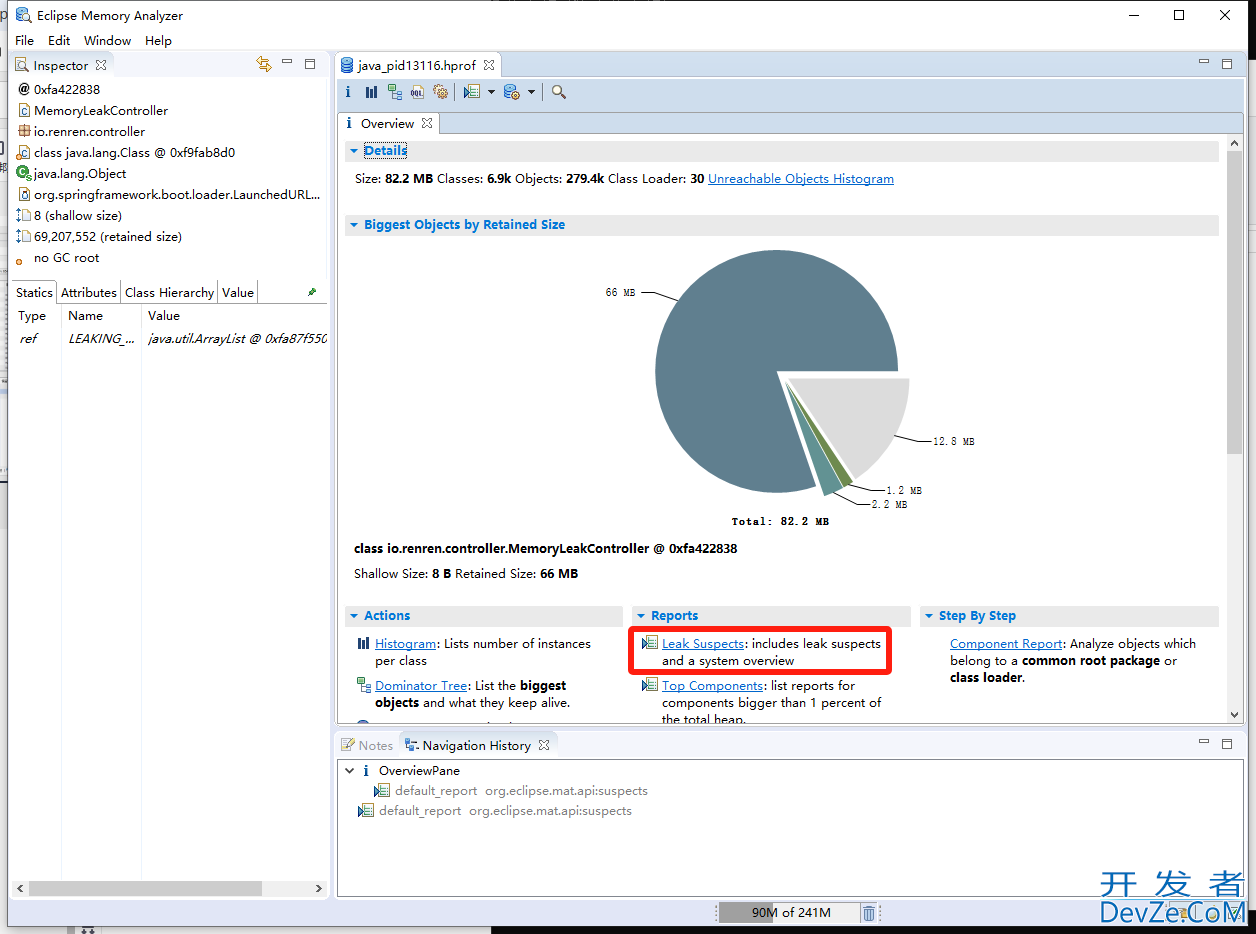Maximize the Inspector panel
Viewport: 1256px width, 934px height.
[x=310, y=64]
